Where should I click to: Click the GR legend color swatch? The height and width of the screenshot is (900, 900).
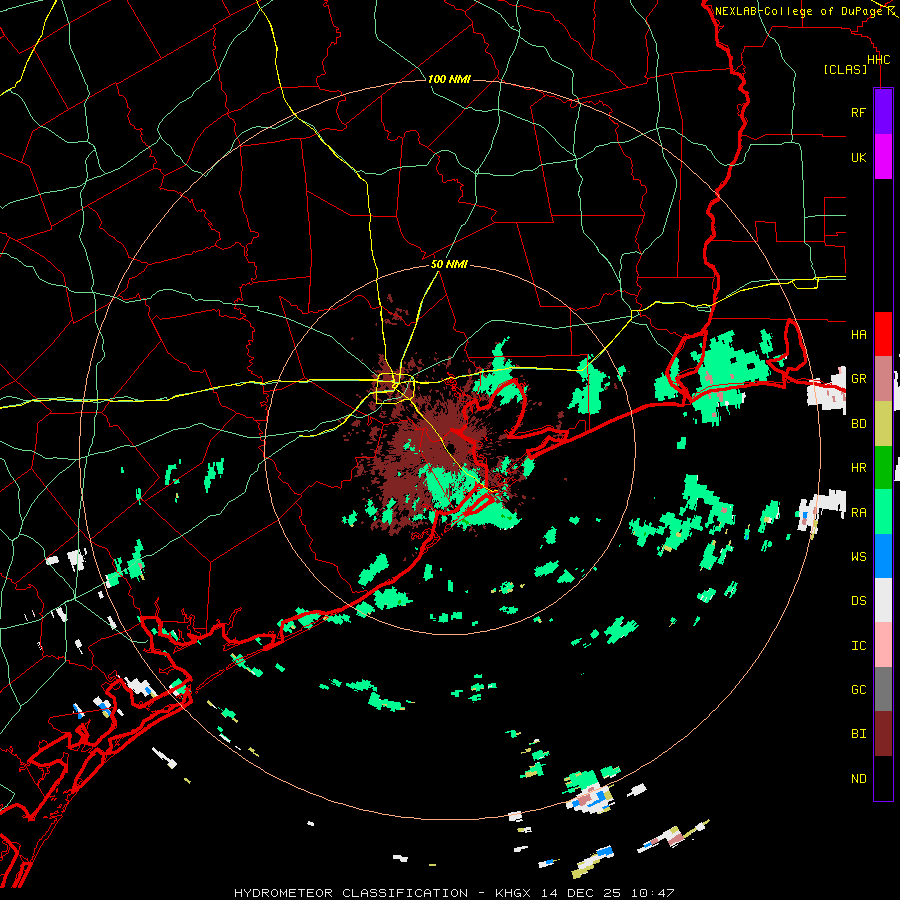(x=883, y=379)
